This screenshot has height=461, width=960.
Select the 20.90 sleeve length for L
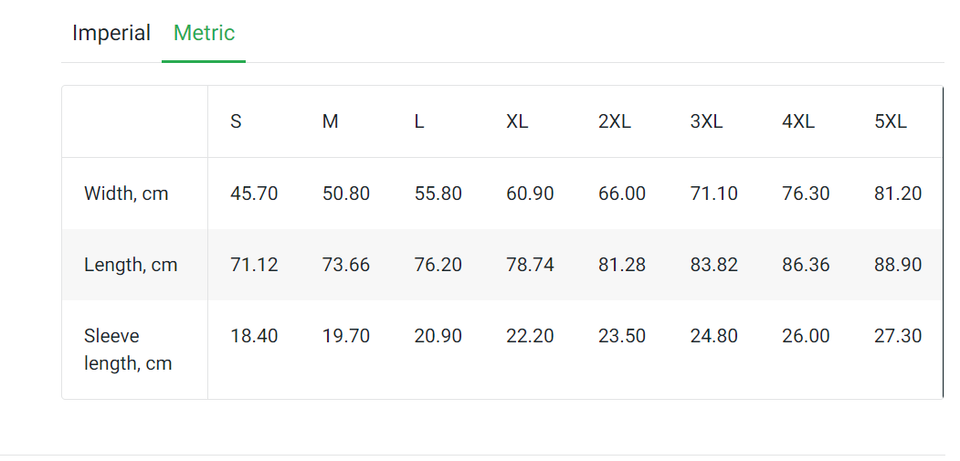(438, 336)
